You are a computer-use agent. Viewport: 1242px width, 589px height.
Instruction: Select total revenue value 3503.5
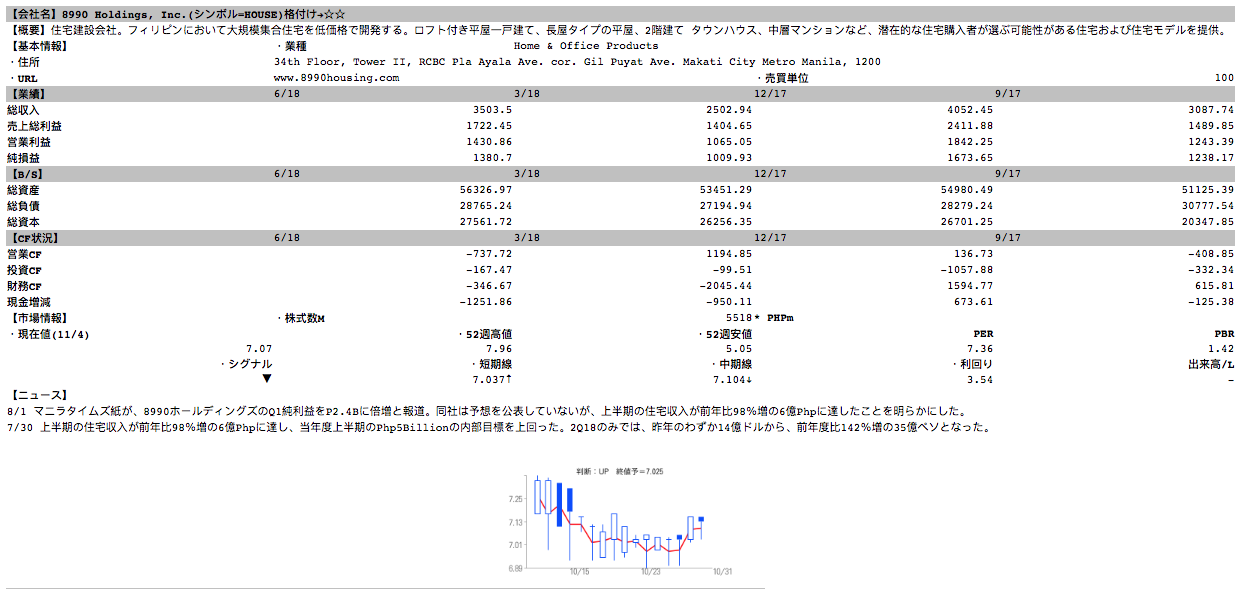click(491, 110)
